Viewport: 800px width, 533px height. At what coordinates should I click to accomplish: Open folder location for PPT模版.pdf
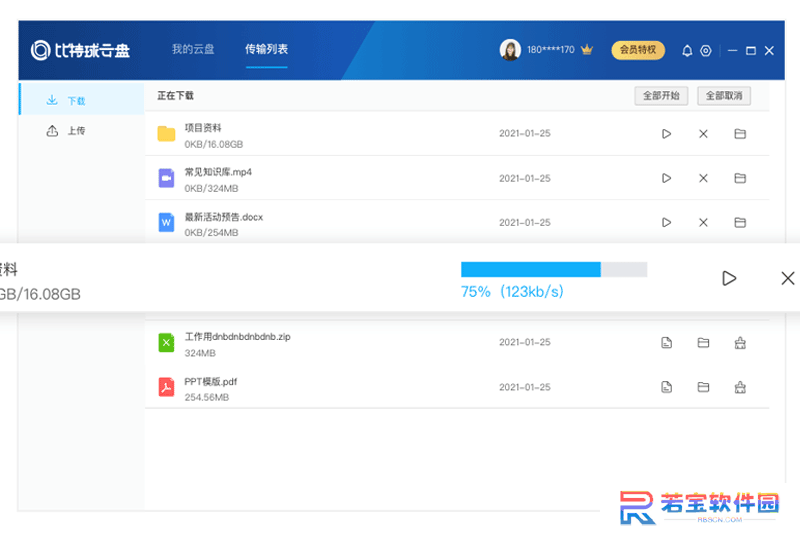click(703, 387)
